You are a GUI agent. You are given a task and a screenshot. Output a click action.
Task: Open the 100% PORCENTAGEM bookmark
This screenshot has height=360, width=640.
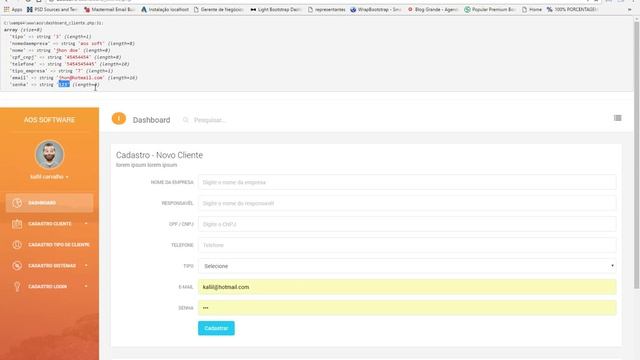[x=572, y=9]
